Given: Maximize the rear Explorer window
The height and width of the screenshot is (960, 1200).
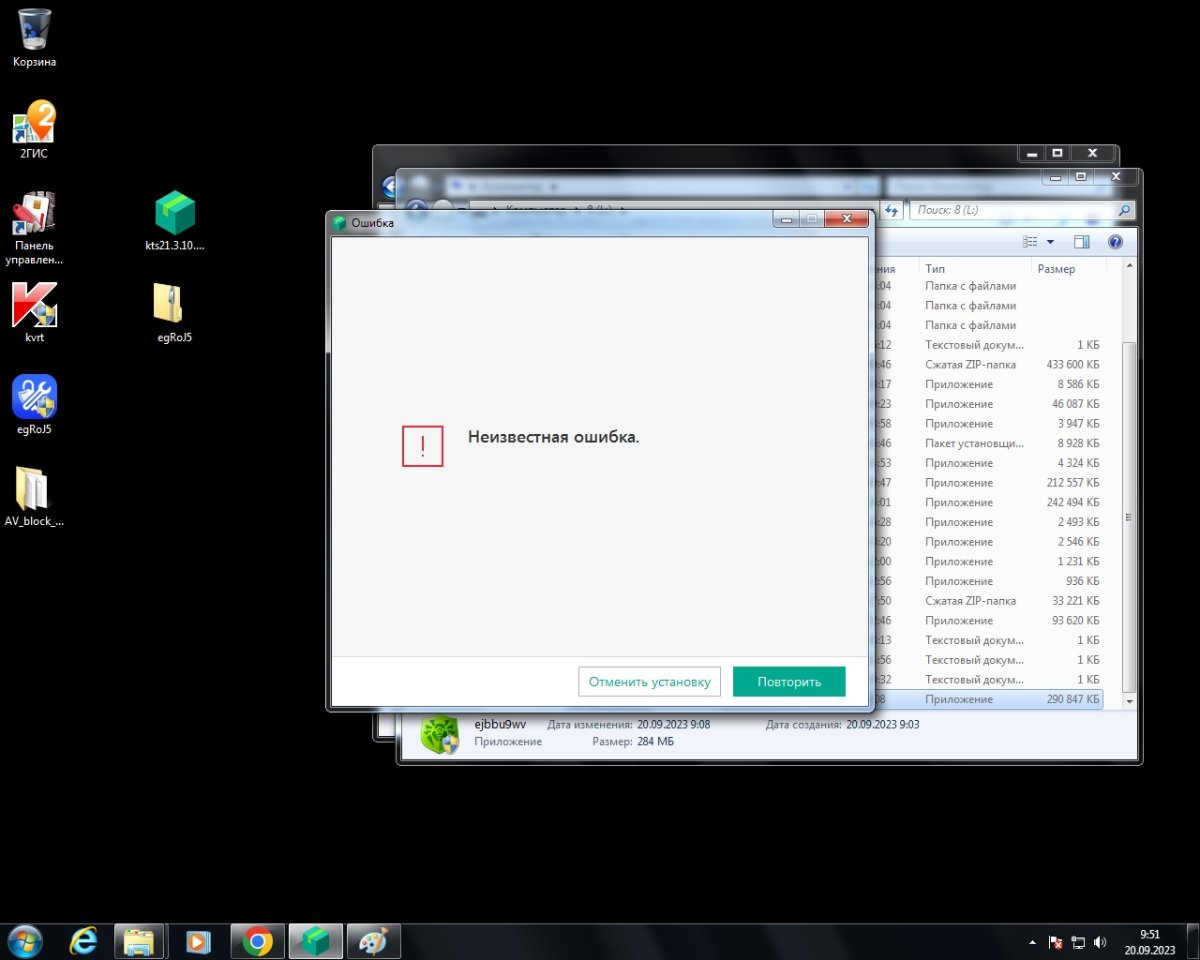Looking at the screenshot, I should point(1057,153).
